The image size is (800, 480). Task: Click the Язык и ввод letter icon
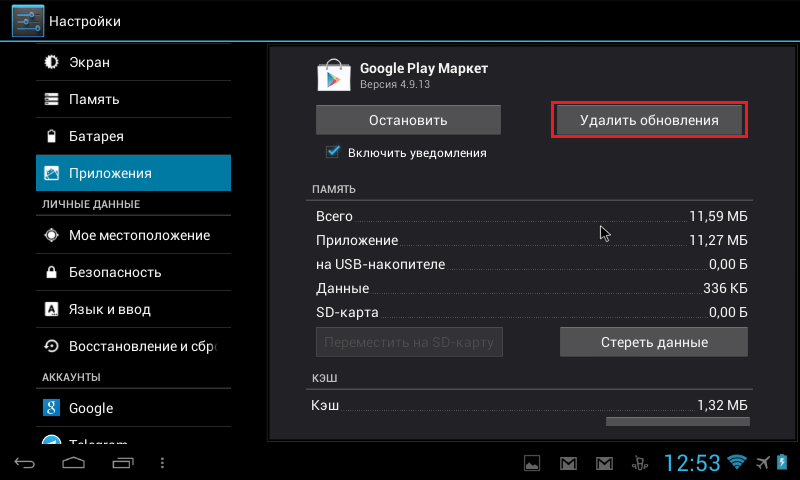point(51,309)
